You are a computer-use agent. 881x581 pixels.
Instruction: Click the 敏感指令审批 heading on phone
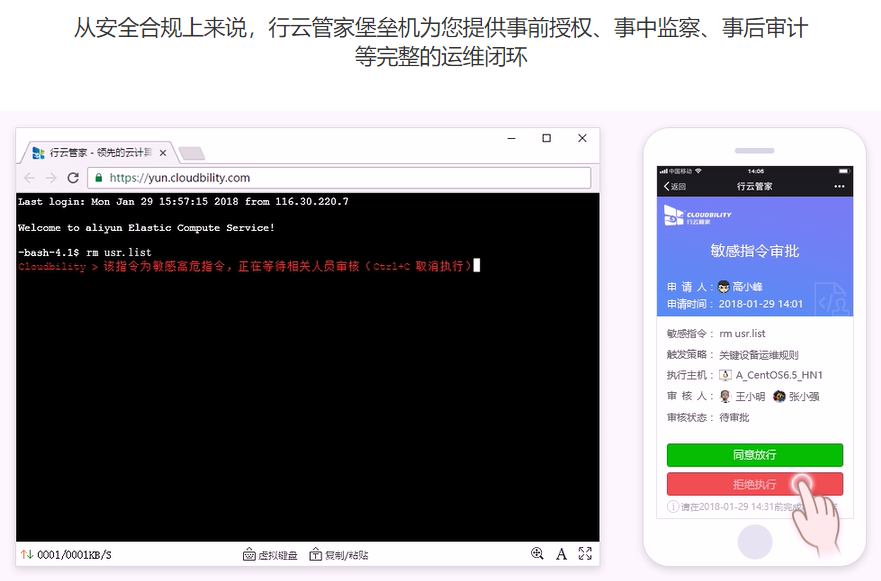tap(755, 251)
